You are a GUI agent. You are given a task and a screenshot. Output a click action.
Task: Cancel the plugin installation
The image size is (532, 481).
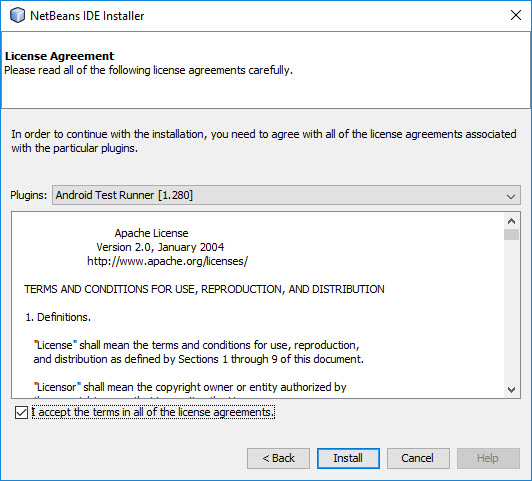(x=418, y=458)
